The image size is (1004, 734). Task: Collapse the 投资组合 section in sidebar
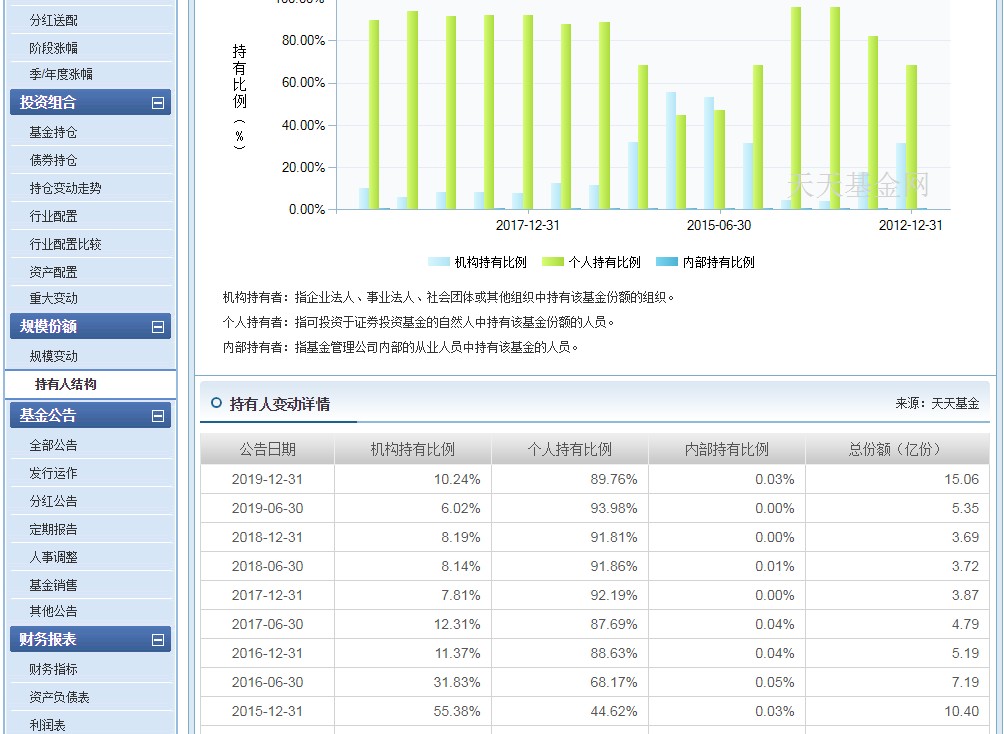coord(160,102)
